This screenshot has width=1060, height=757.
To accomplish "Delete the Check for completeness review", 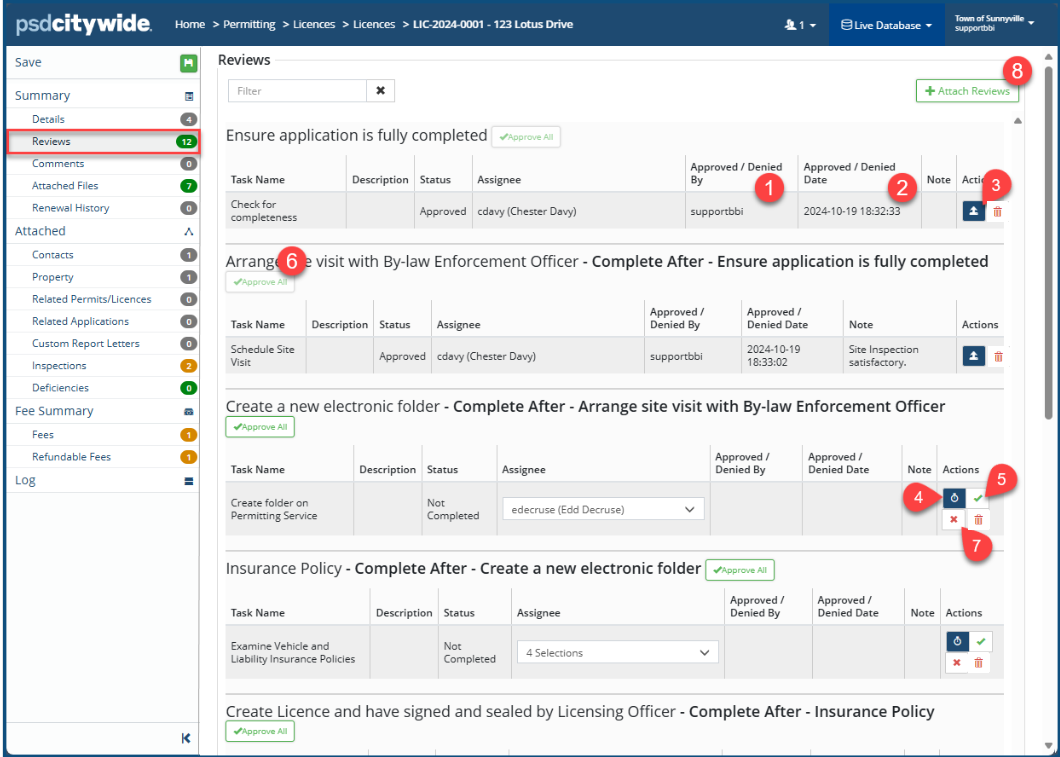I will point(997,212).
